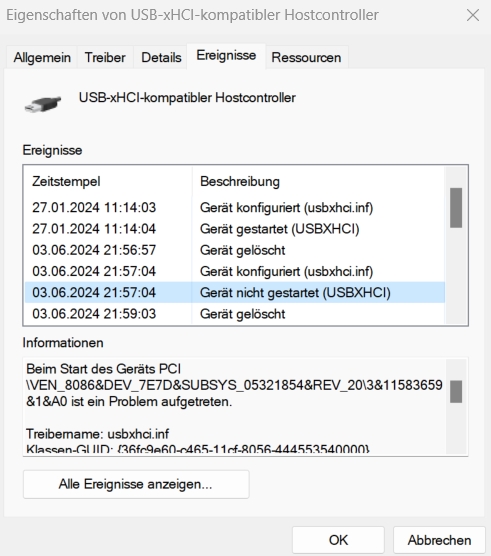Select Gerät nicht gestartet (USBXHCI) row

(x=235, y=293)
